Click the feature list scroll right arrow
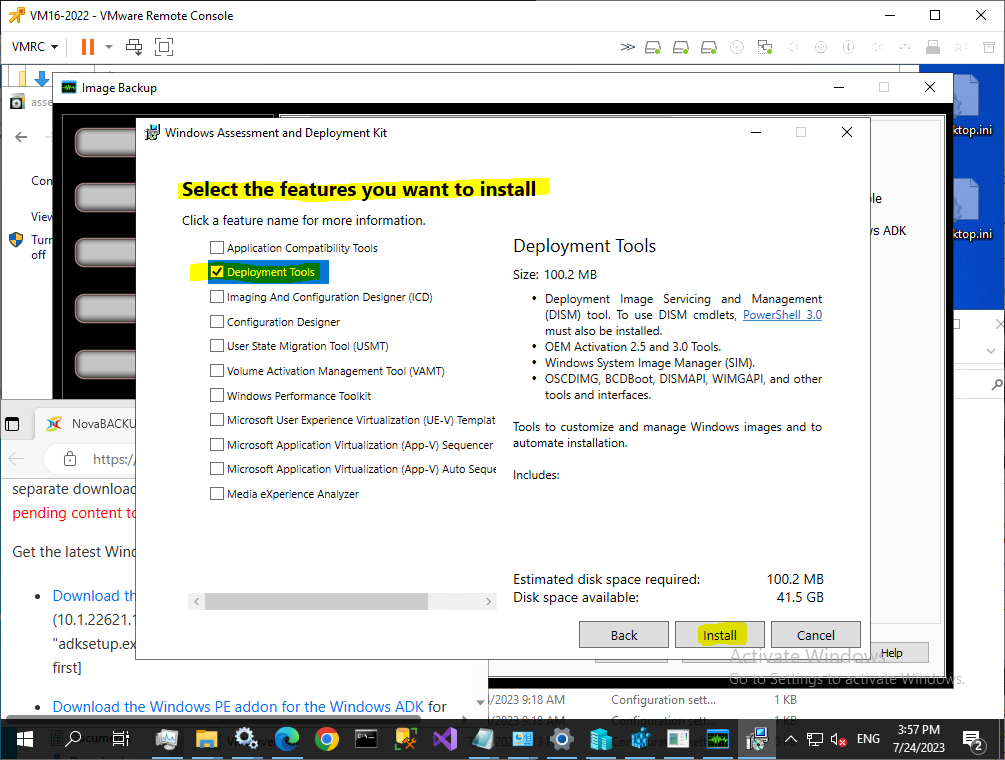The height and width of the screenshot is (760, 1005). coord(488,601)
